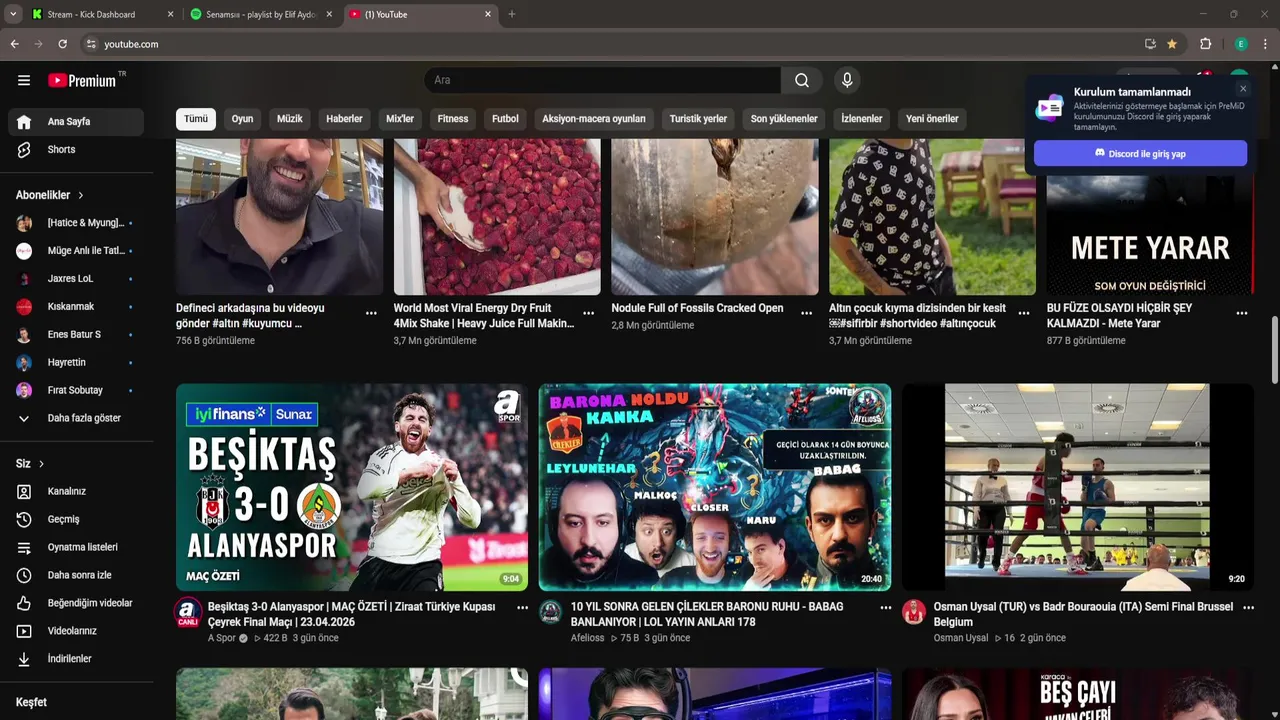
Task: Expand the Abonelikler section chevron
Action: click(x=81, y=195)
